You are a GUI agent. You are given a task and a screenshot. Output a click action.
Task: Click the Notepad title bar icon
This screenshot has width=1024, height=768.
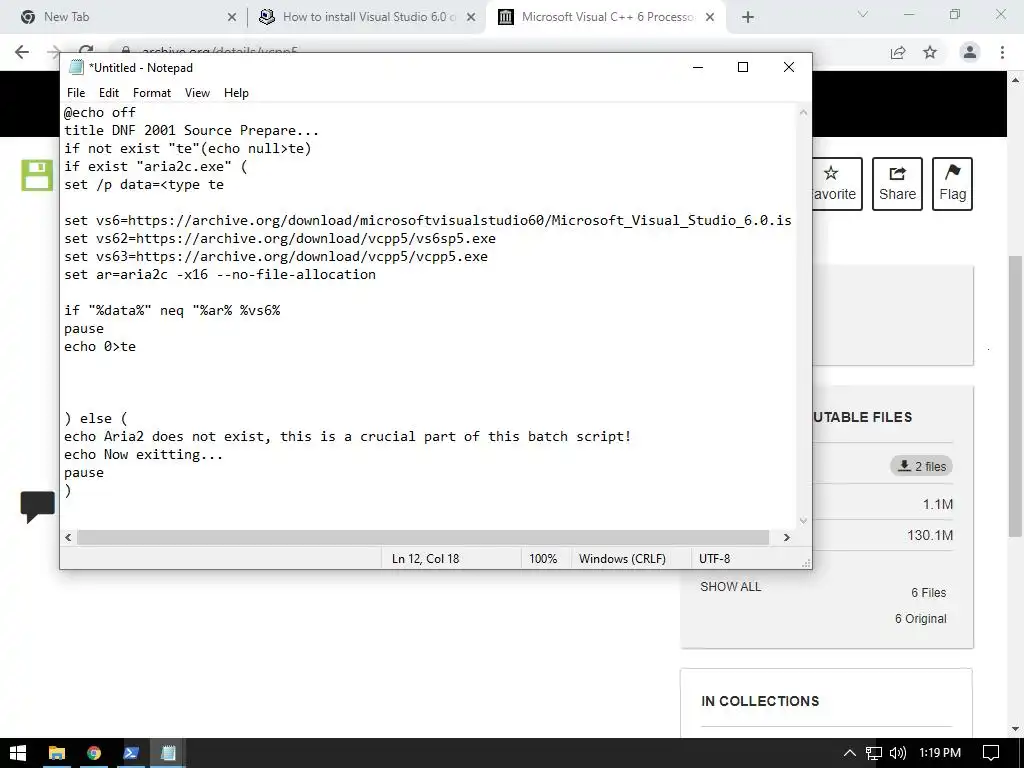click(x=76, y=67)
